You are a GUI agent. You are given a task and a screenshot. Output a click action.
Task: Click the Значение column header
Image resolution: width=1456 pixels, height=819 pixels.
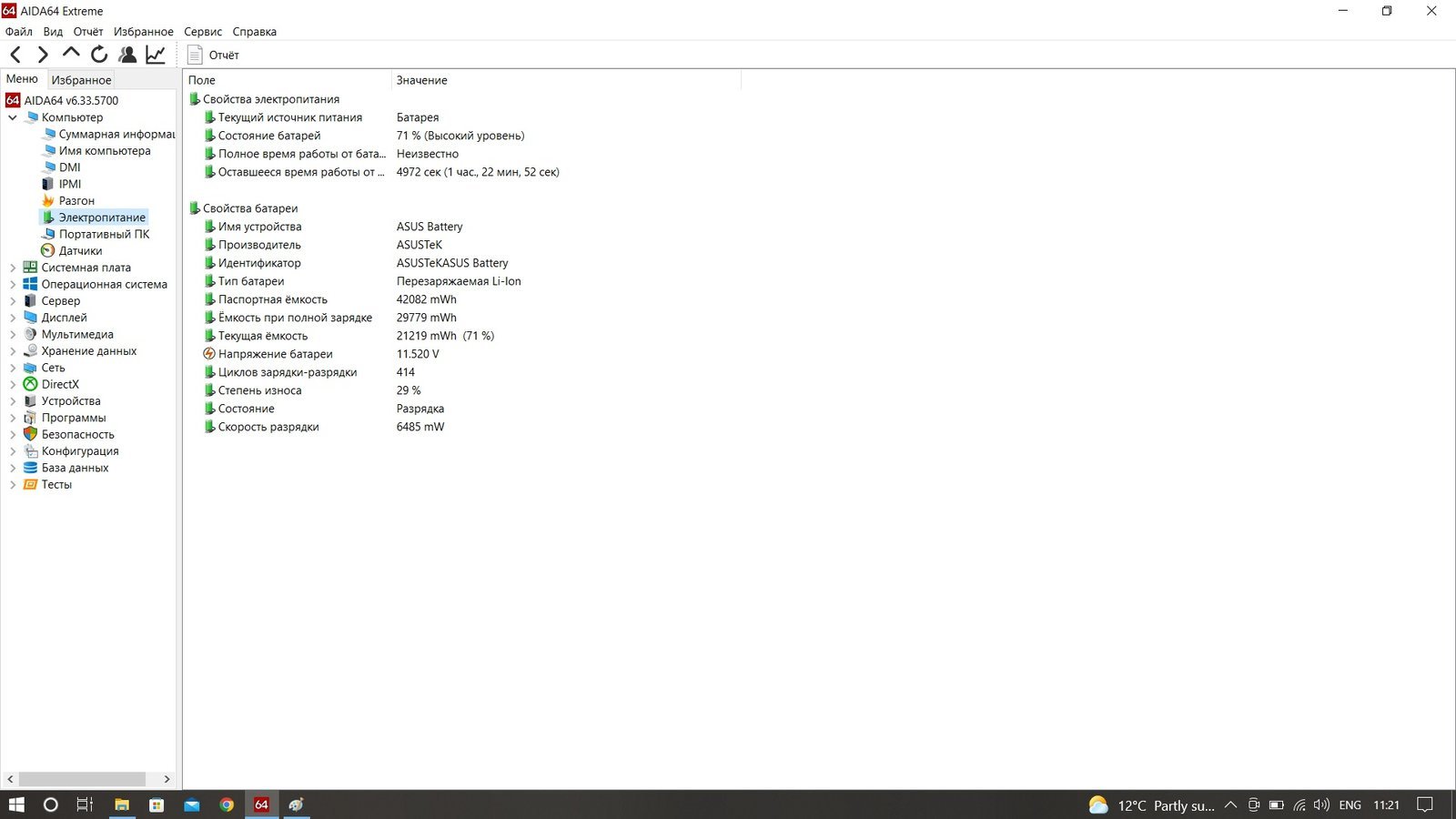[421, 80]
